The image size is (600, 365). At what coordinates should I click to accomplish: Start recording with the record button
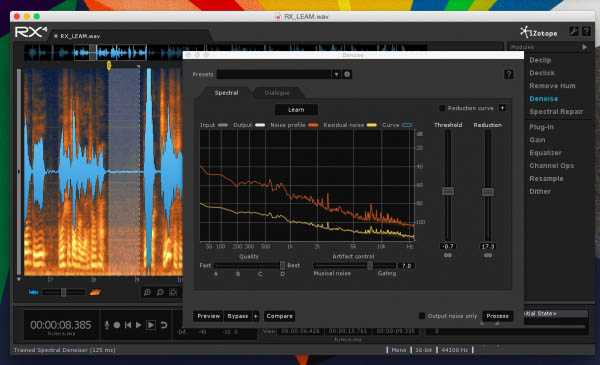117,325
